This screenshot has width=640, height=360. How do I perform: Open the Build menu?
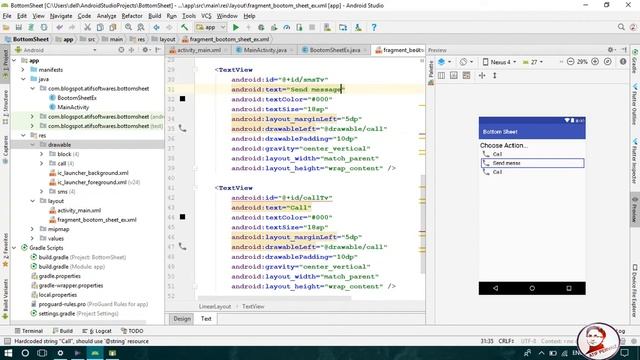pyautogui.click(x=154, y=16)
